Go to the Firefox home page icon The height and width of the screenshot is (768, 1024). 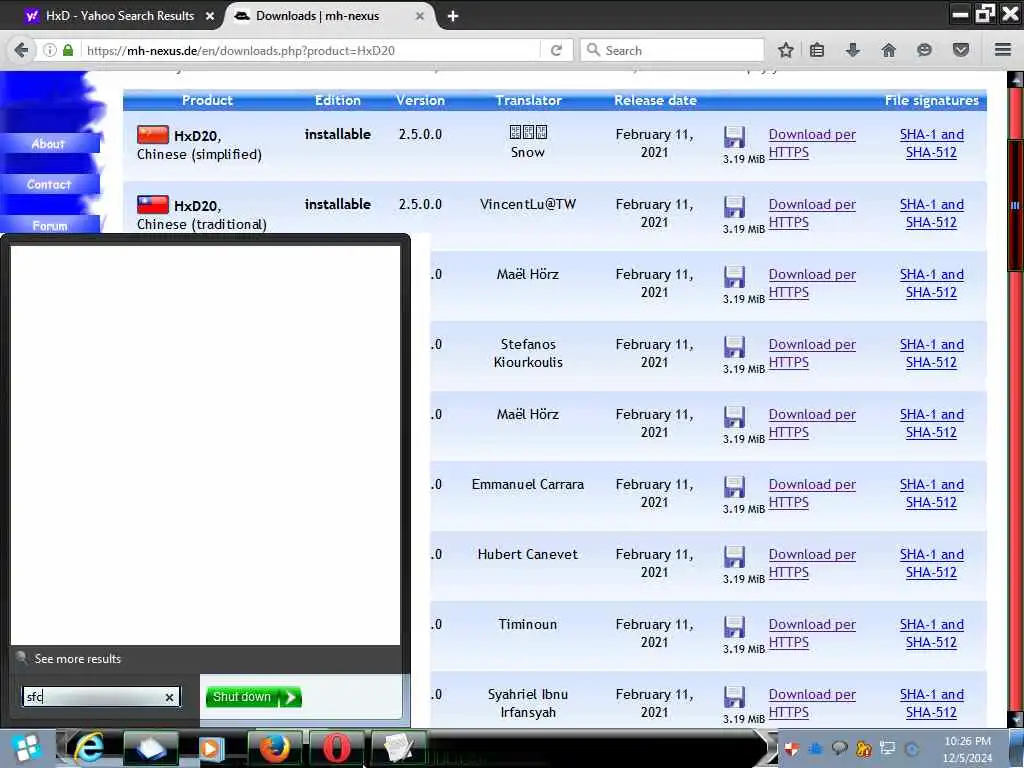[888, 50]
